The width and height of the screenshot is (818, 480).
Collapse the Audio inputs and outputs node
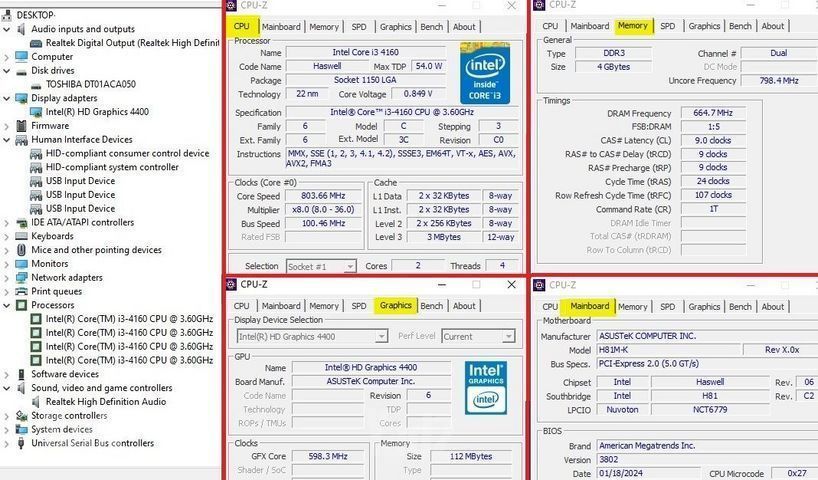point(7,29)
